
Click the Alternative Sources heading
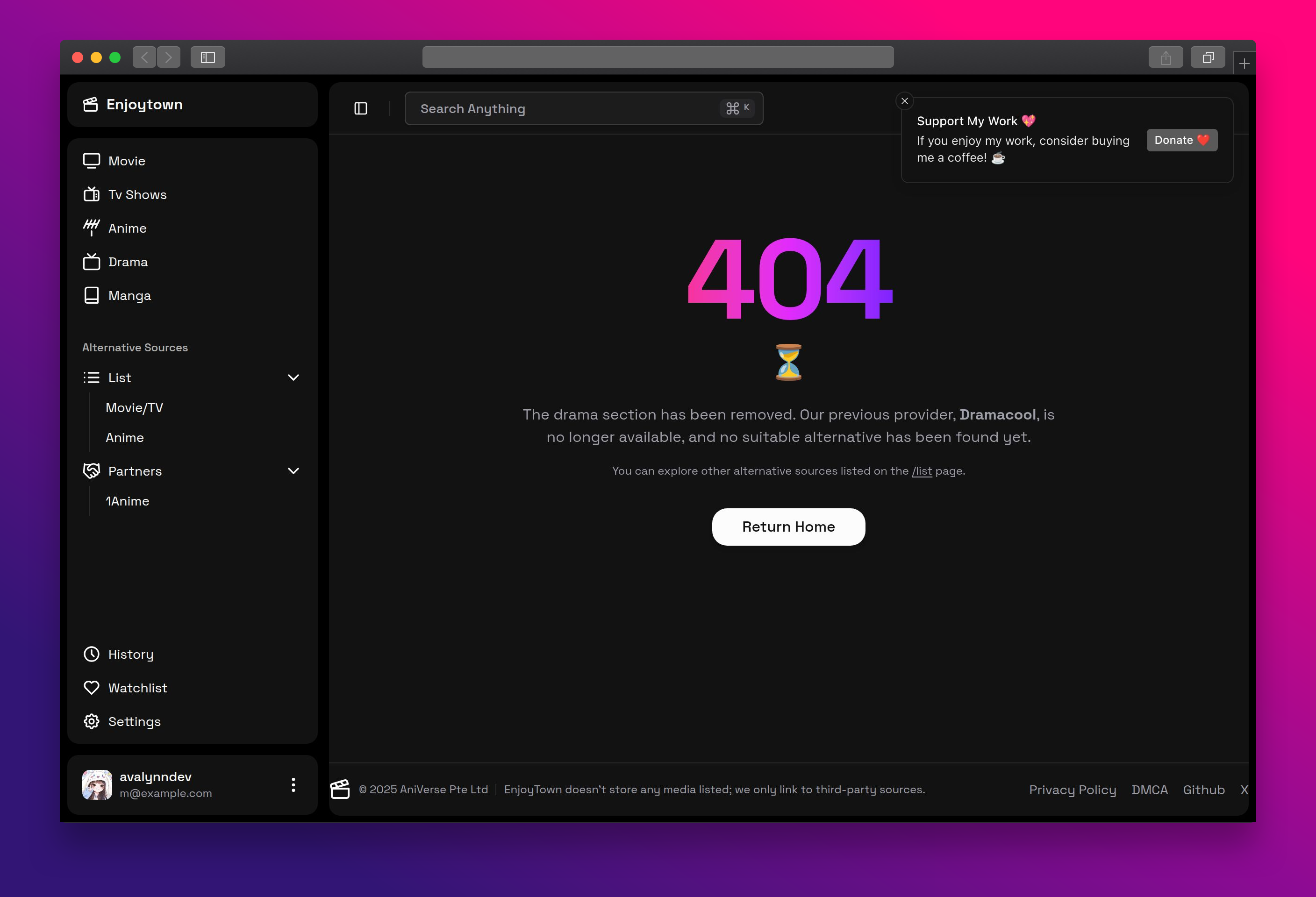135,348
